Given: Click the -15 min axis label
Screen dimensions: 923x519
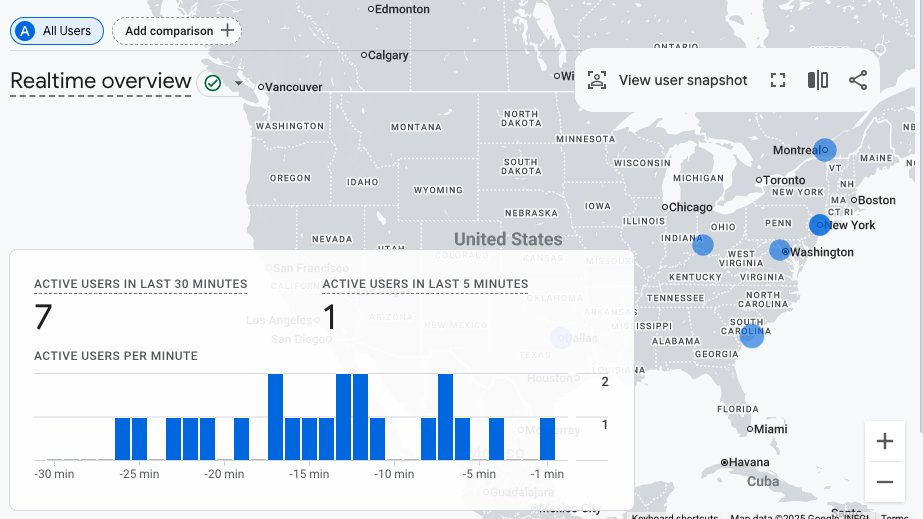Looking at the screenshot, I should click(x=309, y=474).
